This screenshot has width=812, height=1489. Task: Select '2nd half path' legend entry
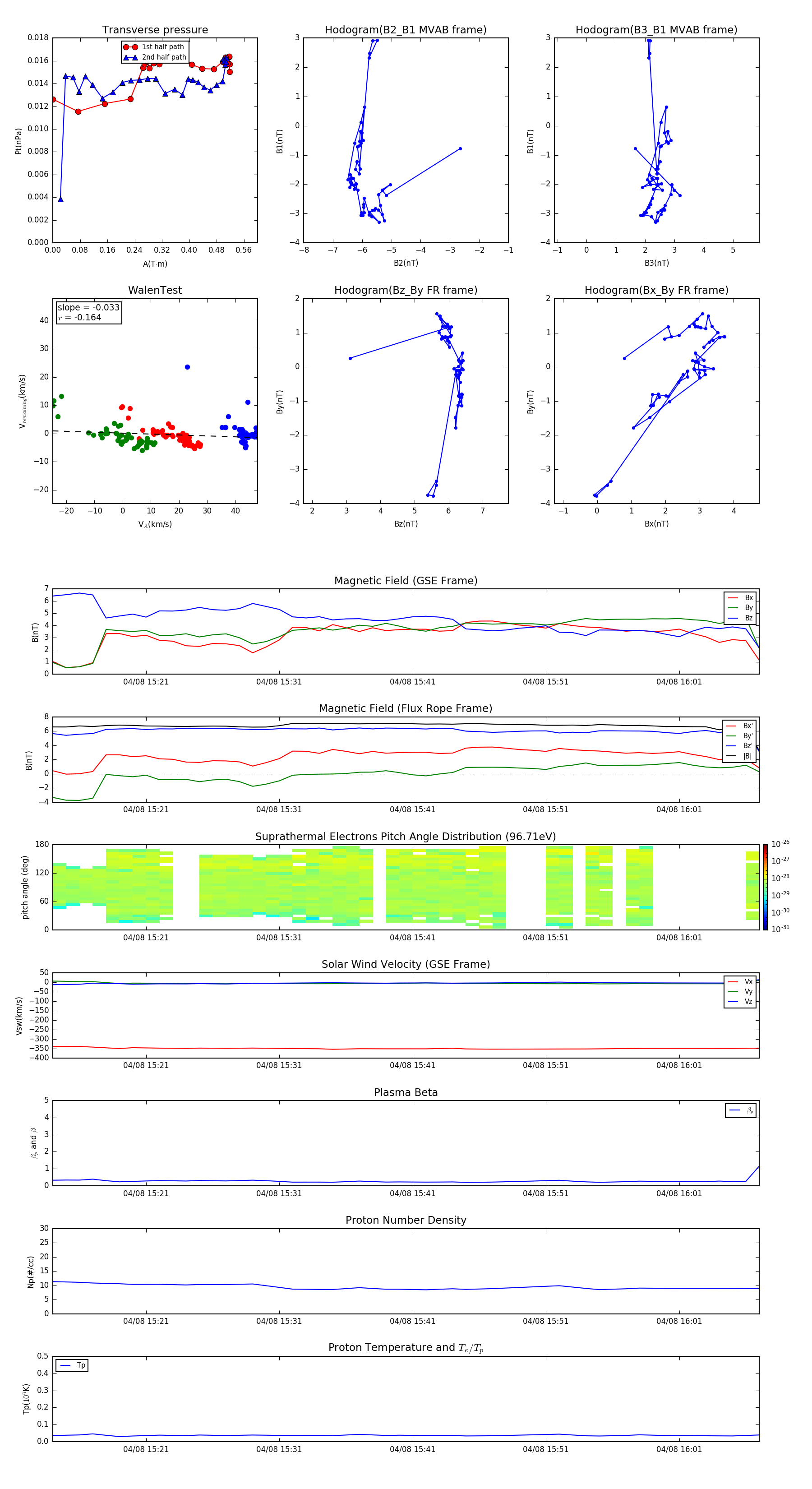(155, 57)
